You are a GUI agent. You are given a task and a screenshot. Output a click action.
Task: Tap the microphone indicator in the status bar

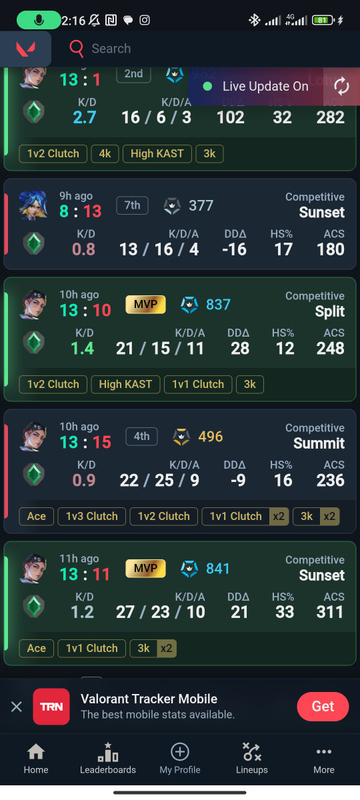pos(39,20)
